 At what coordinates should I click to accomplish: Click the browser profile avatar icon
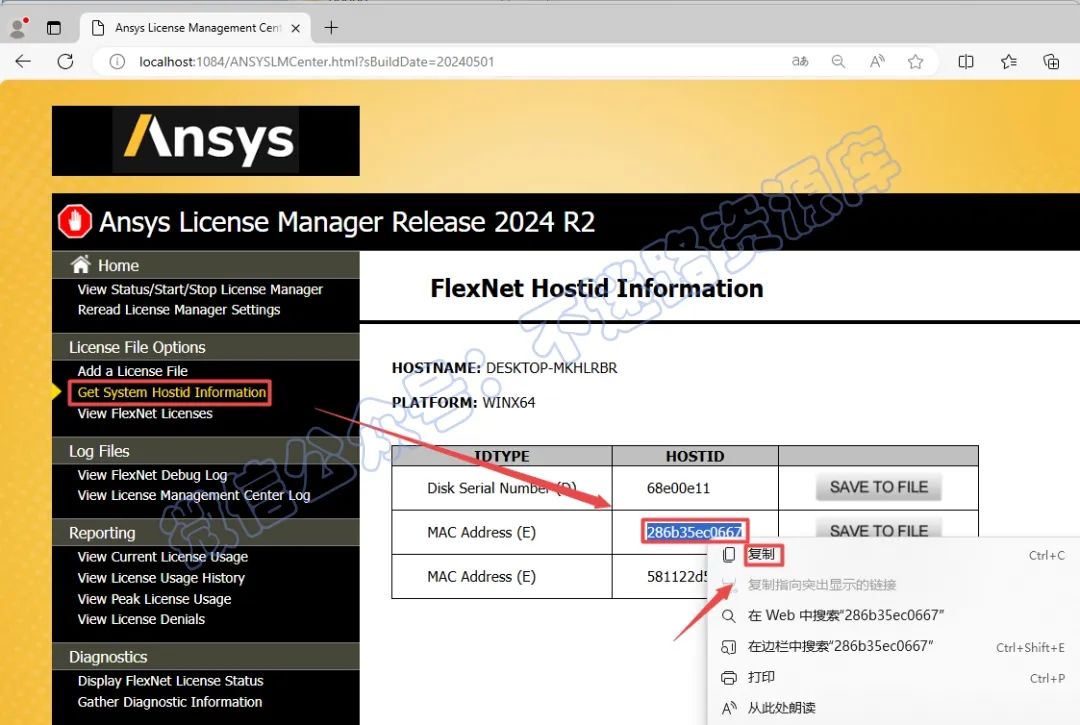coord(18,28)
